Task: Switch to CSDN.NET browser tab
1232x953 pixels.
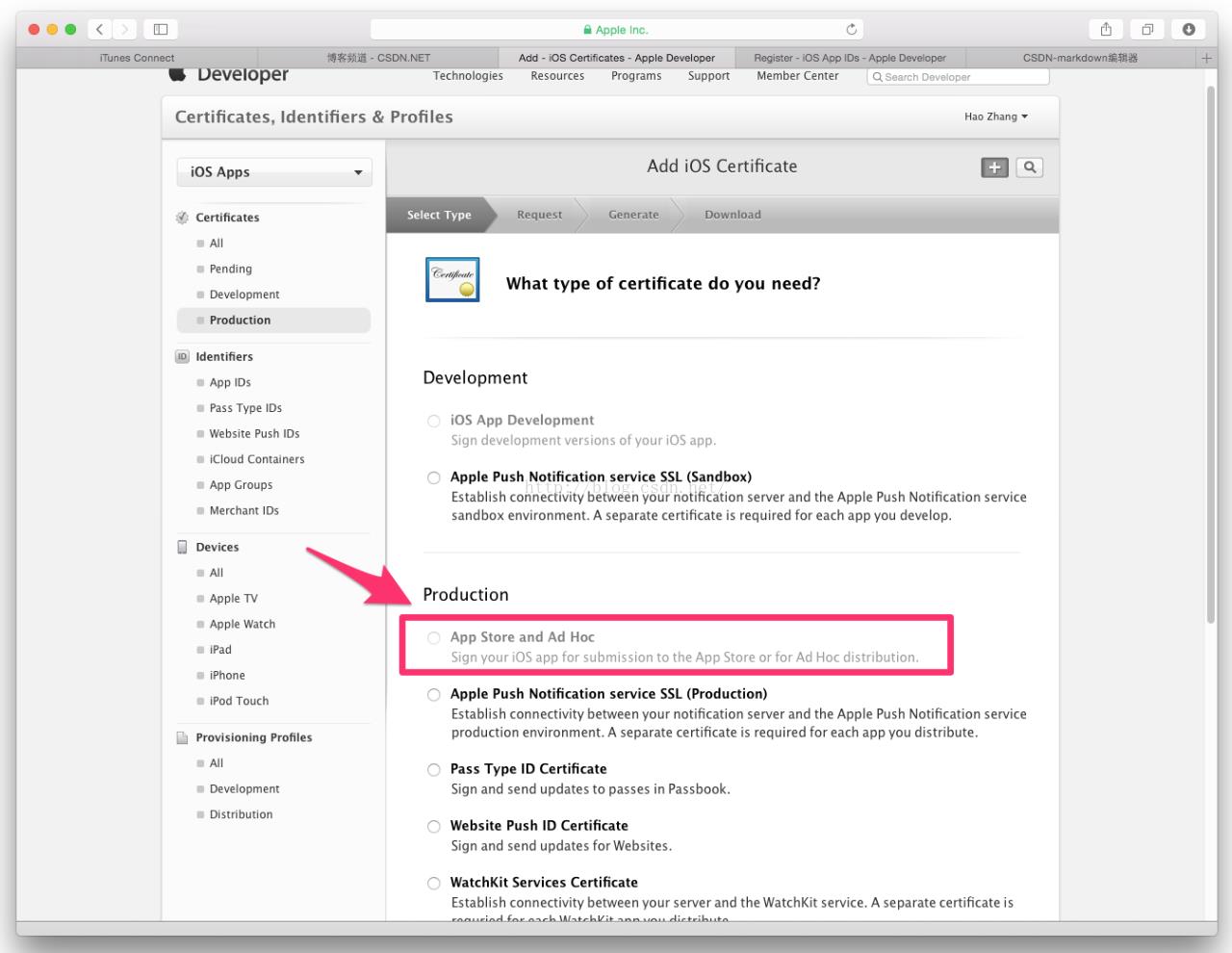Action: click(377, 58)
